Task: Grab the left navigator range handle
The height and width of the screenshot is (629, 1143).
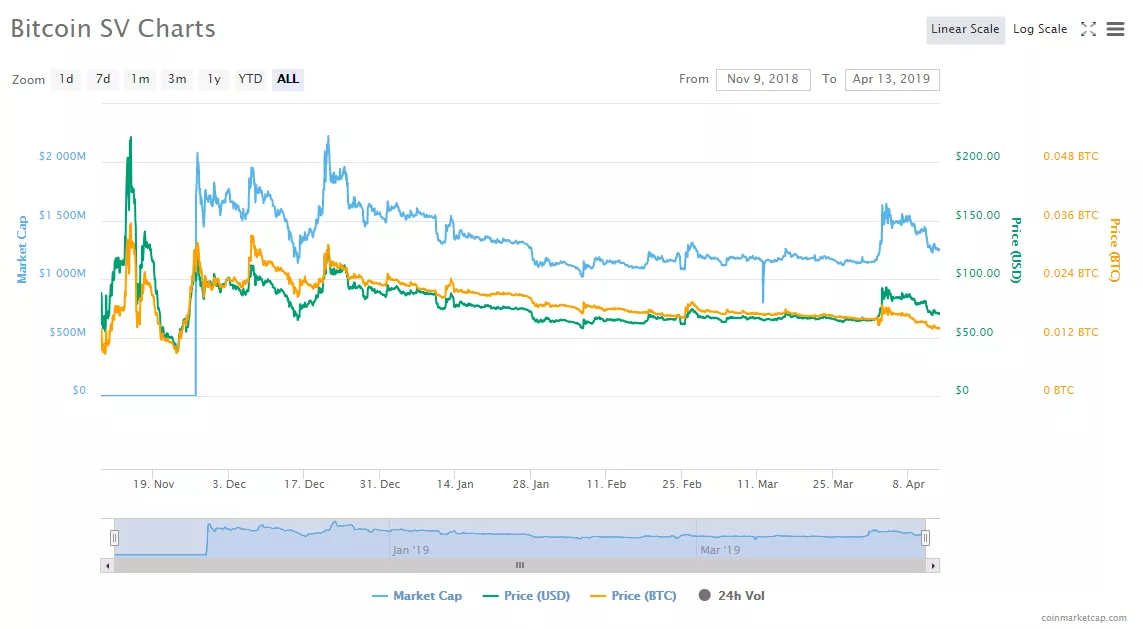Action: tap(114, 538)
